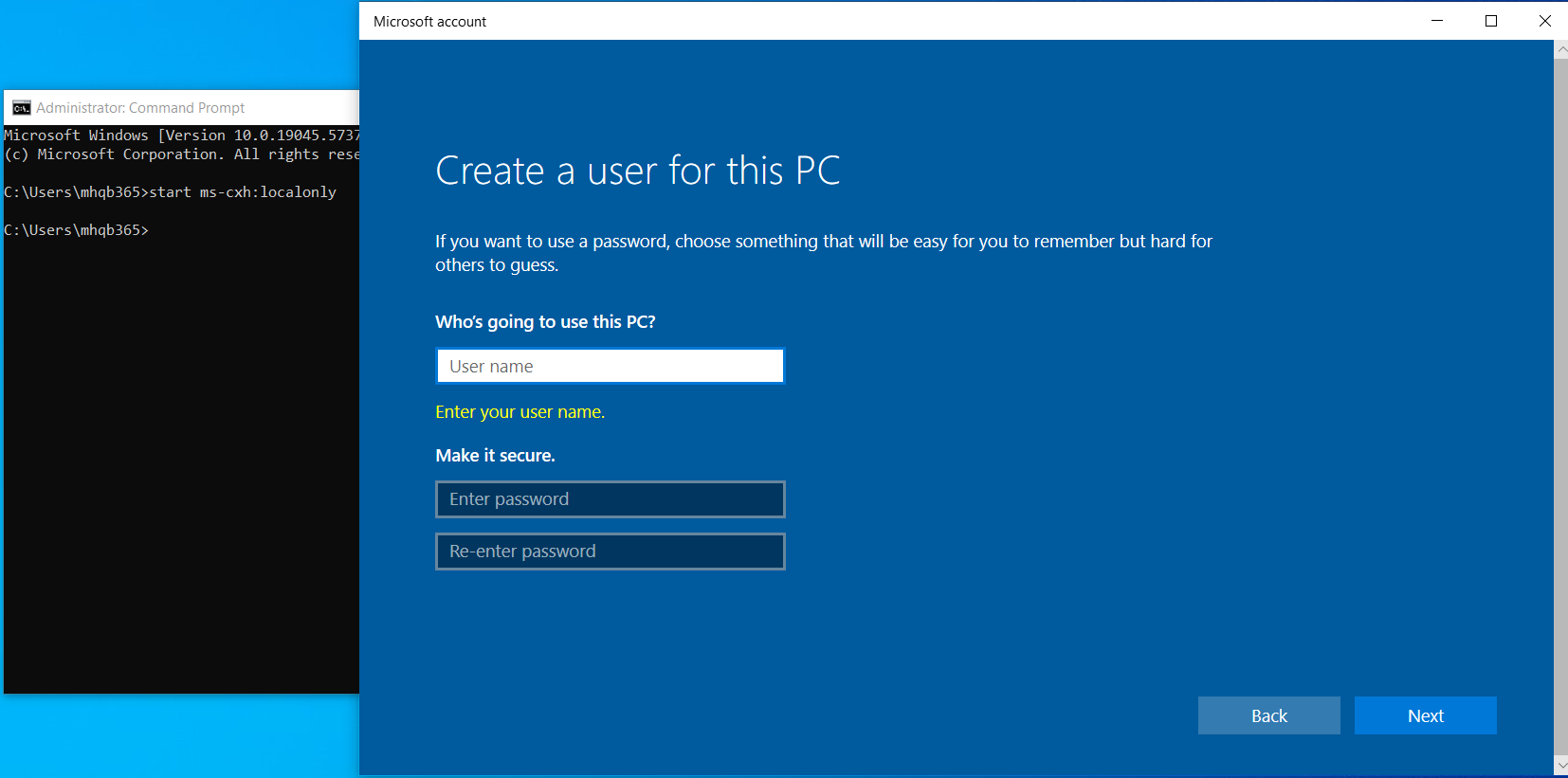Screen dimensions: 1568x778
Task: Click 'Who's going to use this PC?' label
Action: point(545,322)
